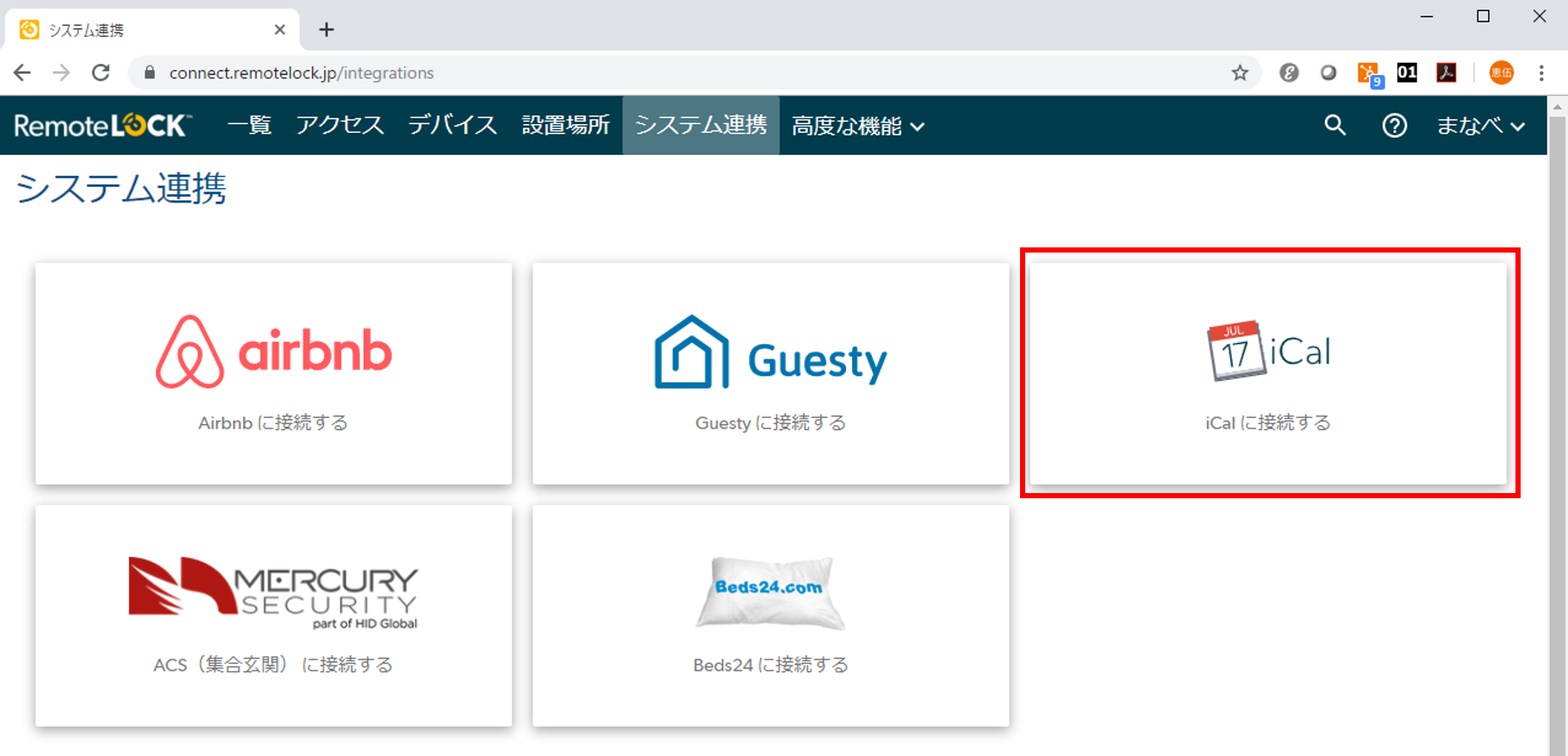The width and height of the screenshot is (1568, 756).
Task: Click ACS(集合玄関)に接続する
Action: coord(273,665)
